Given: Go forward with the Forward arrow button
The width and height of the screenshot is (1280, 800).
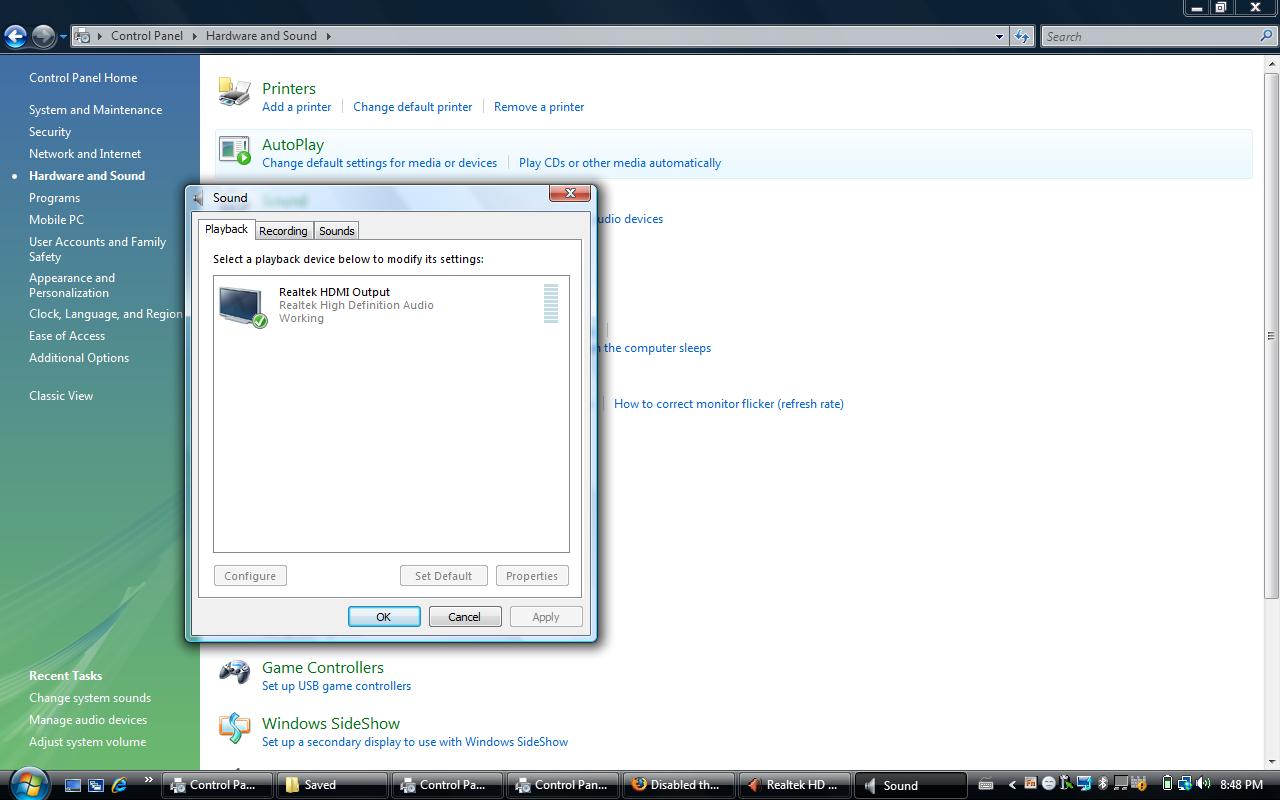Looking at the screenshot, I should tap(43, 37).
